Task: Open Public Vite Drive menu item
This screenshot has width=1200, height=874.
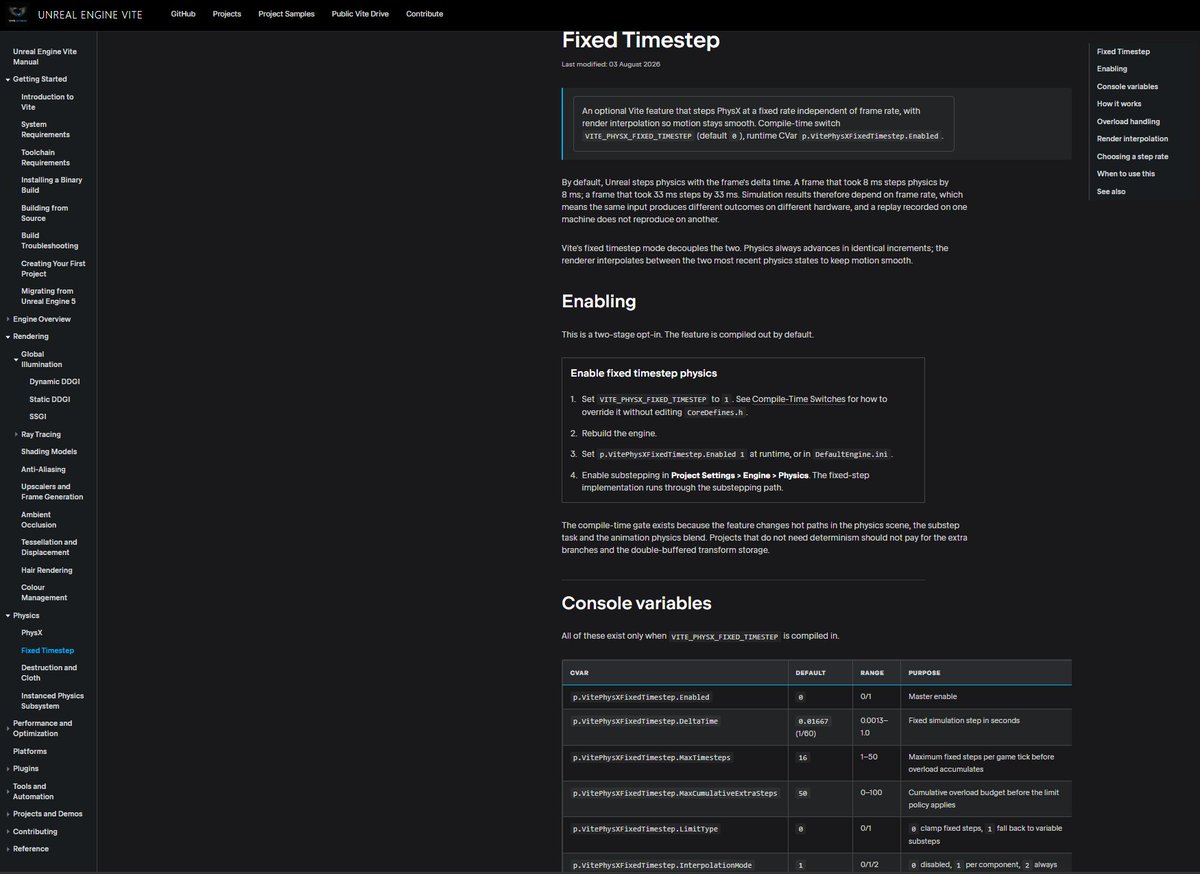Action: coord(360,14)
